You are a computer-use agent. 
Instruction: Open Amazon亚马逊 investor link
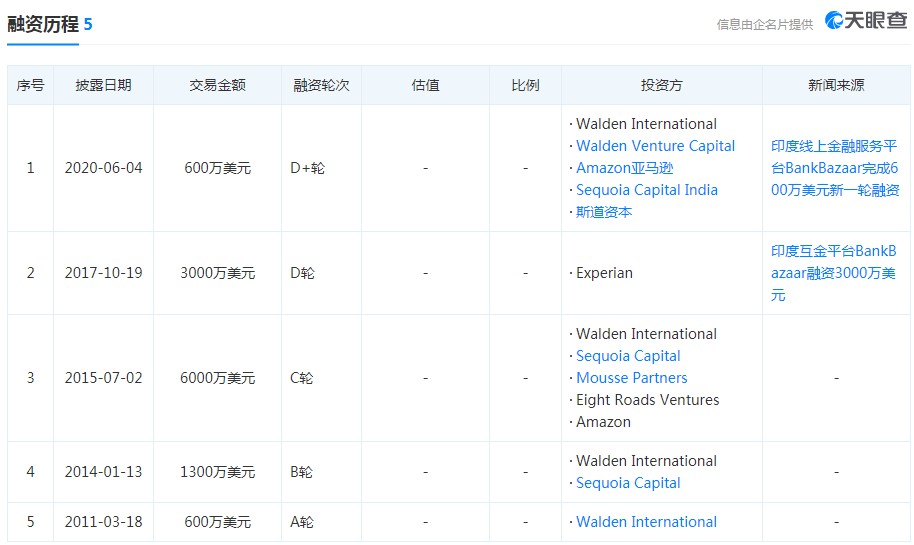click(624, 168)
